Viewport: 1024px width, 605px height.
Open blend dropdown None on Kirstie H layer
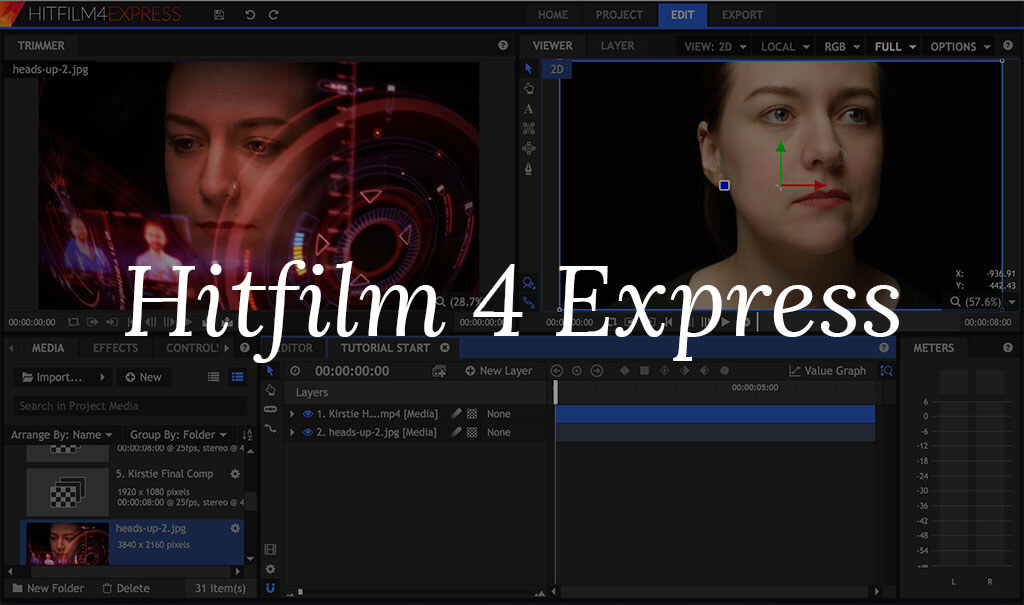pyautogui.click(x=499, y=414)
